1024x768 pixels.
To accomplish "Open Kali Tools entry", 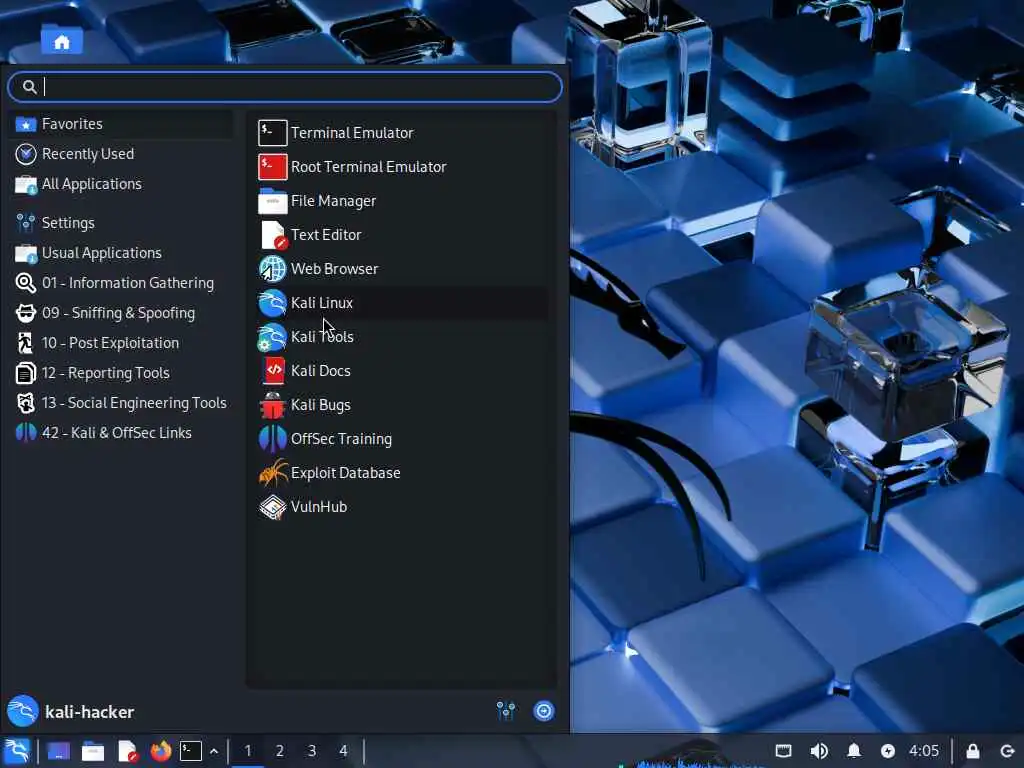I will (402, 336).
